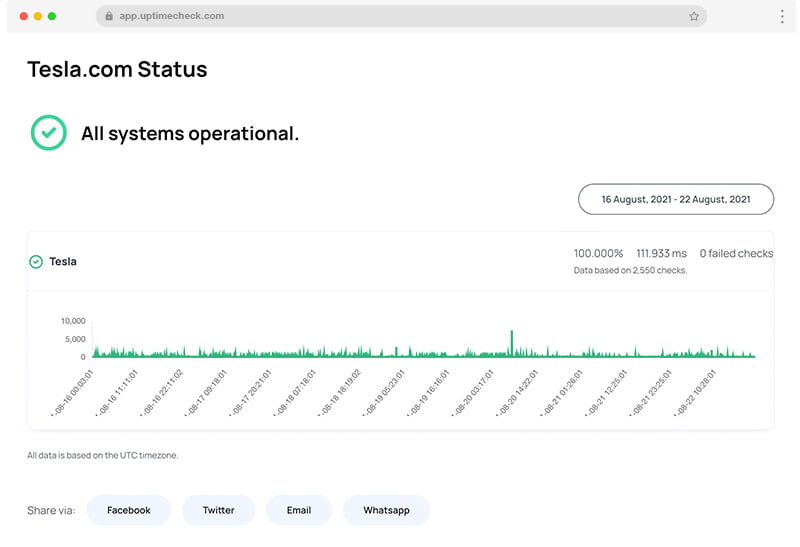Click the 08-21 12:25:01 x-axis label

607,393
